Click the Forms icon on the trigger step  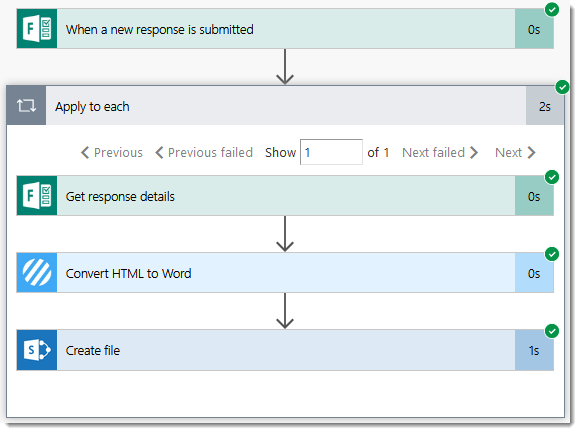coord(37,29)
